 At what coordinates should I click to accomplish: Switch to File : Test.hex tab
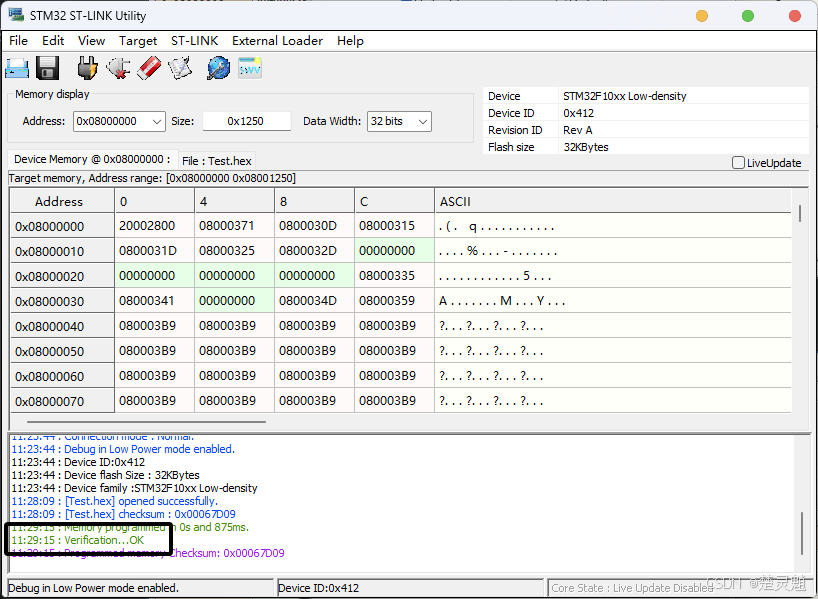point(217,161)
